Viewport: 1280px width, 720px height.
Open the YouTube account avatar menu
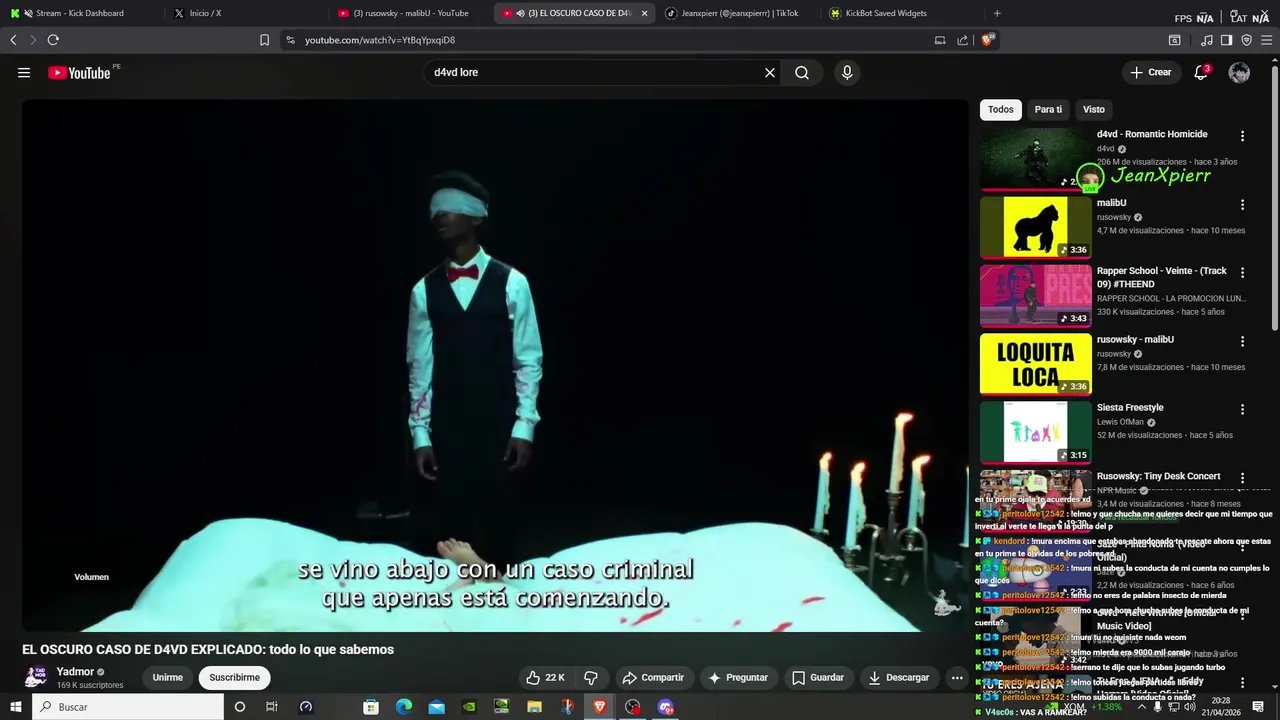pyautogui.click(x=1239, y=73)
